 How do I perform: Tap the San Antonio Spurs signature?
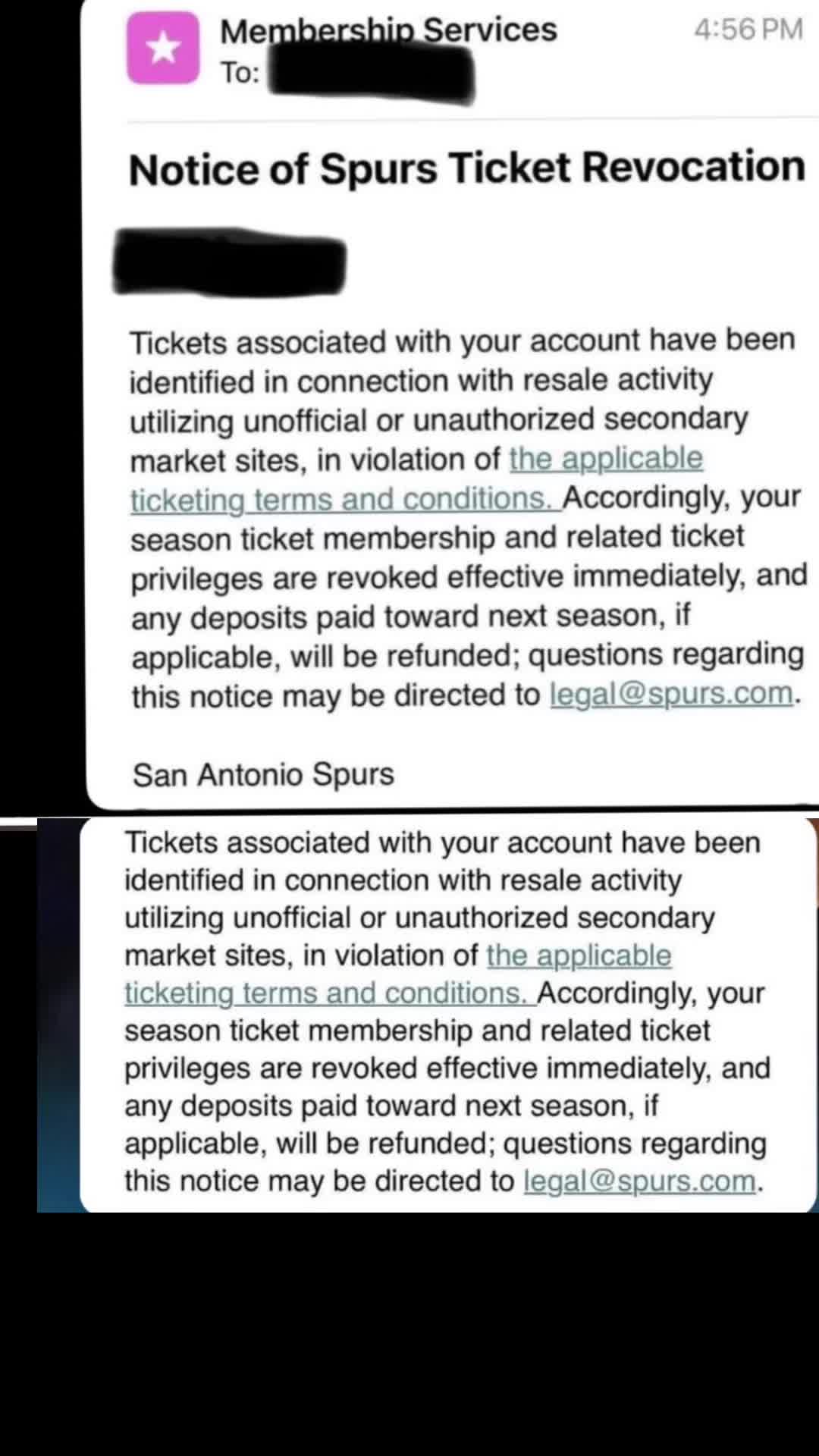coord(263,774)
